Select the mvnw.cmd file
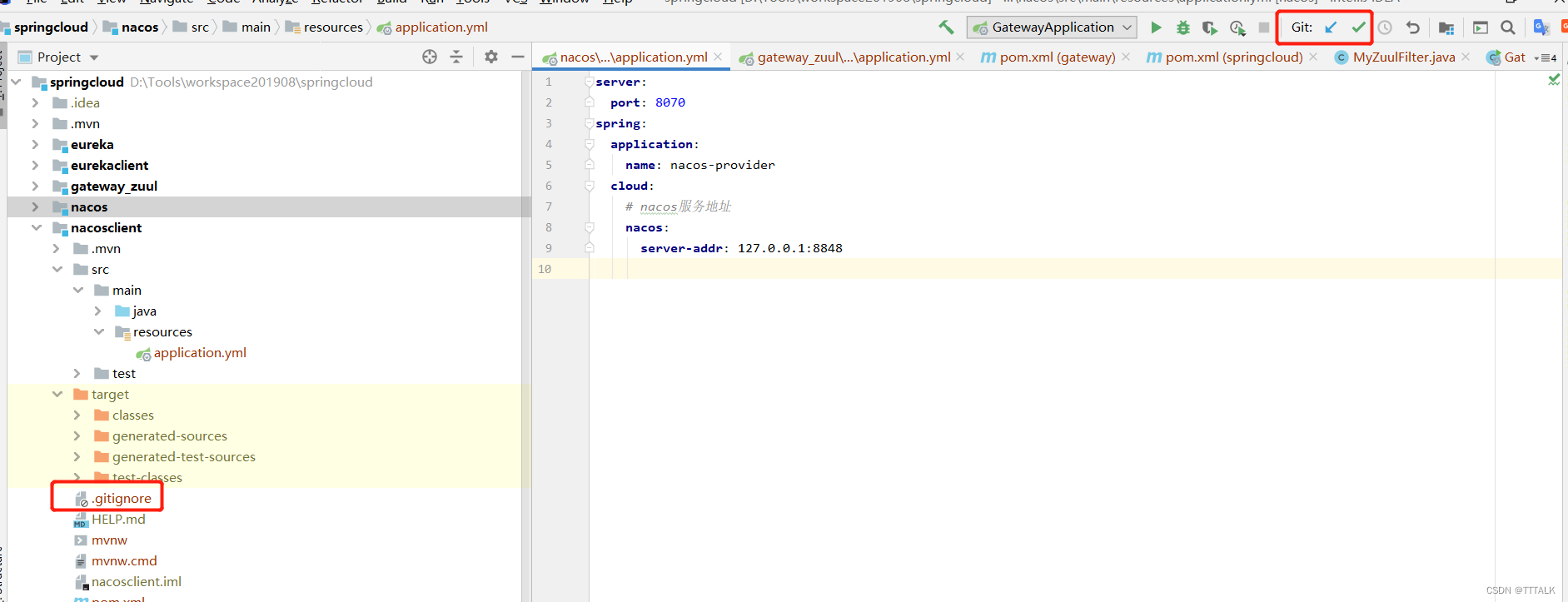The width and height of the screenshot is (1568, 602). pyautogui.click(x=124, y=560)
